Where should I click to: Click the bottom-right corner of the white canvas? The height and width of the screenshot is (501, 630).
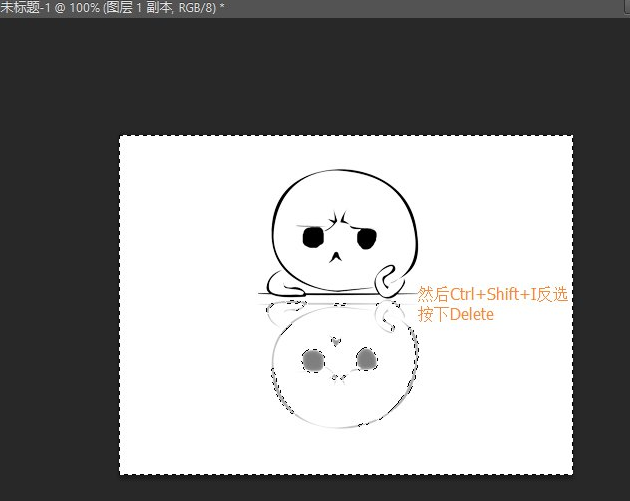click(571, 473)
